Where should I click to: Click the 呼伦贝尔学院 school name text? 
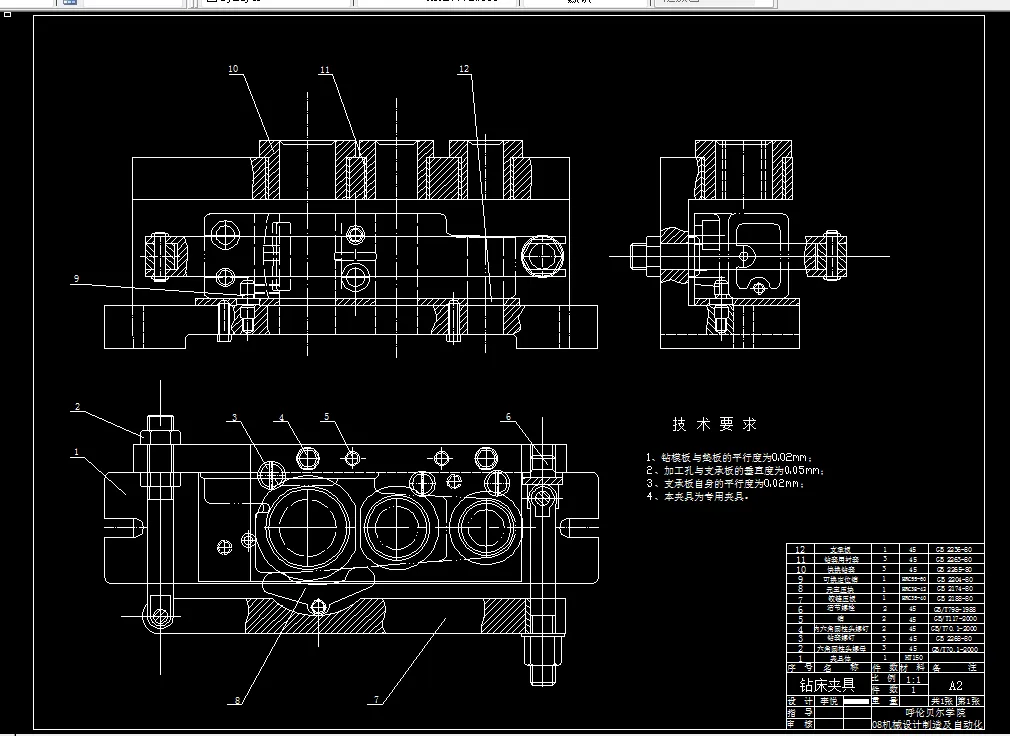(935, 713)
